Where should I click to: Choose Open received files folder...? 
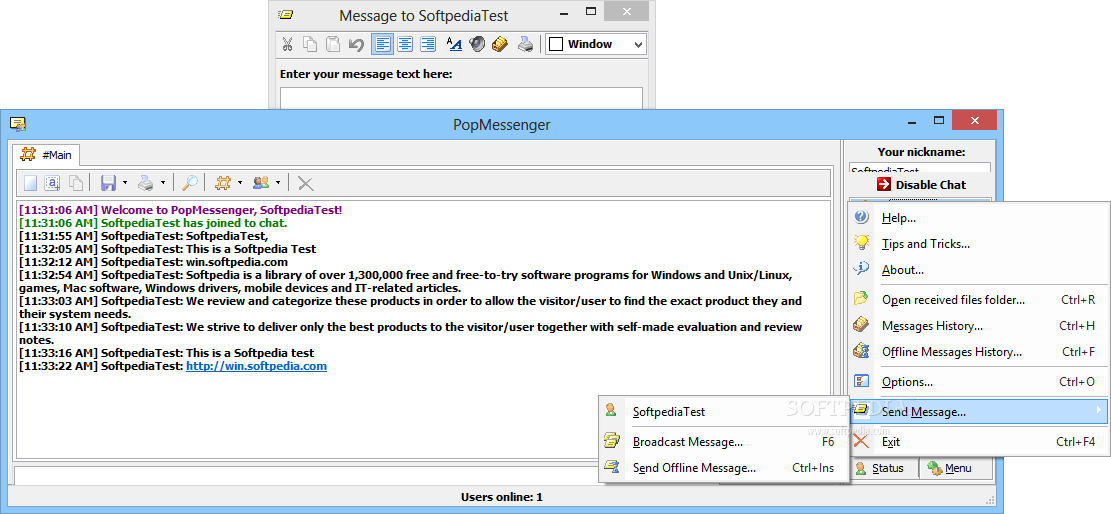[x=979, y=300]
